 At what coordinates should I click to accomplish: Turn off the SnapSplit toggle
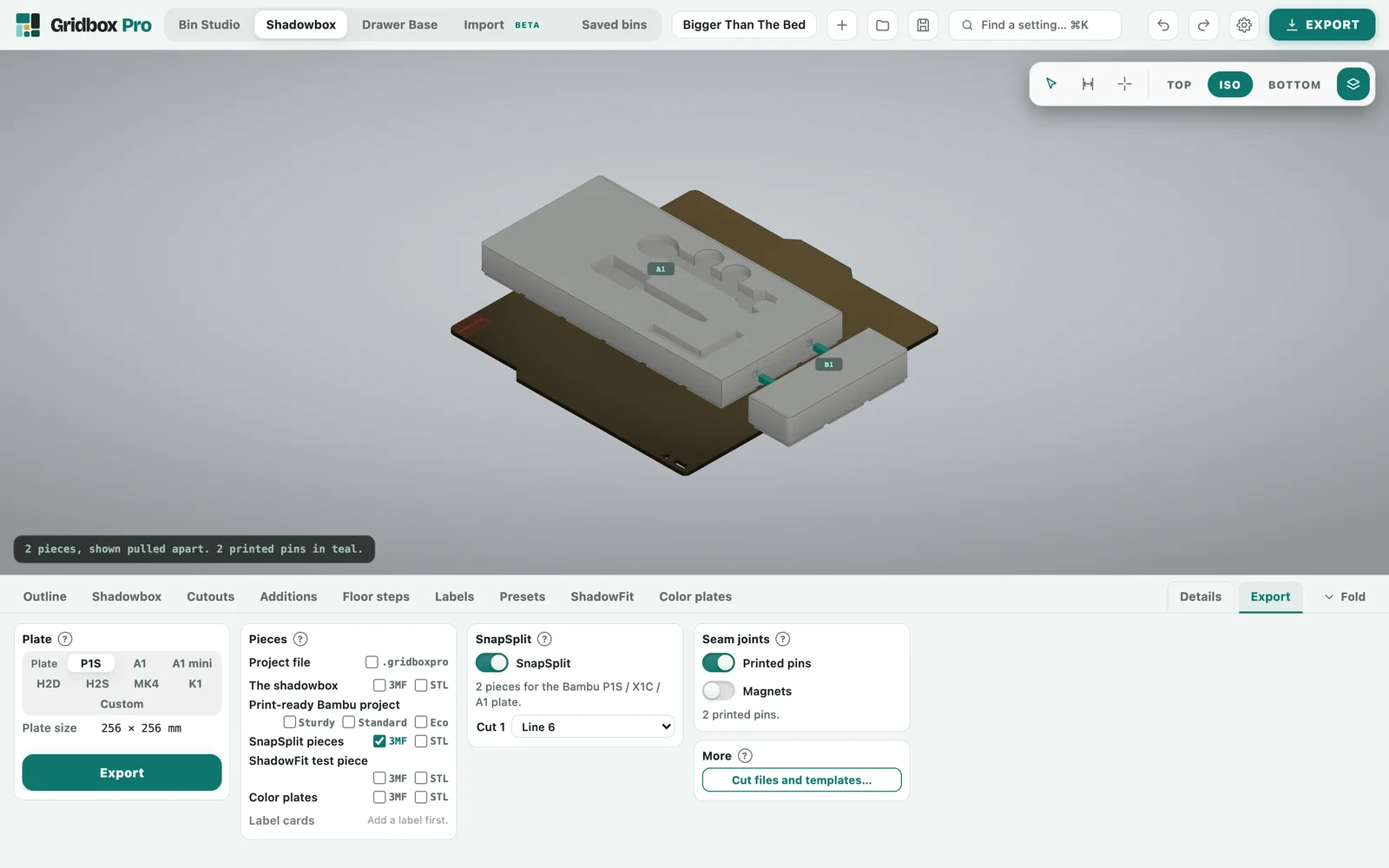[x=491, y=663]
